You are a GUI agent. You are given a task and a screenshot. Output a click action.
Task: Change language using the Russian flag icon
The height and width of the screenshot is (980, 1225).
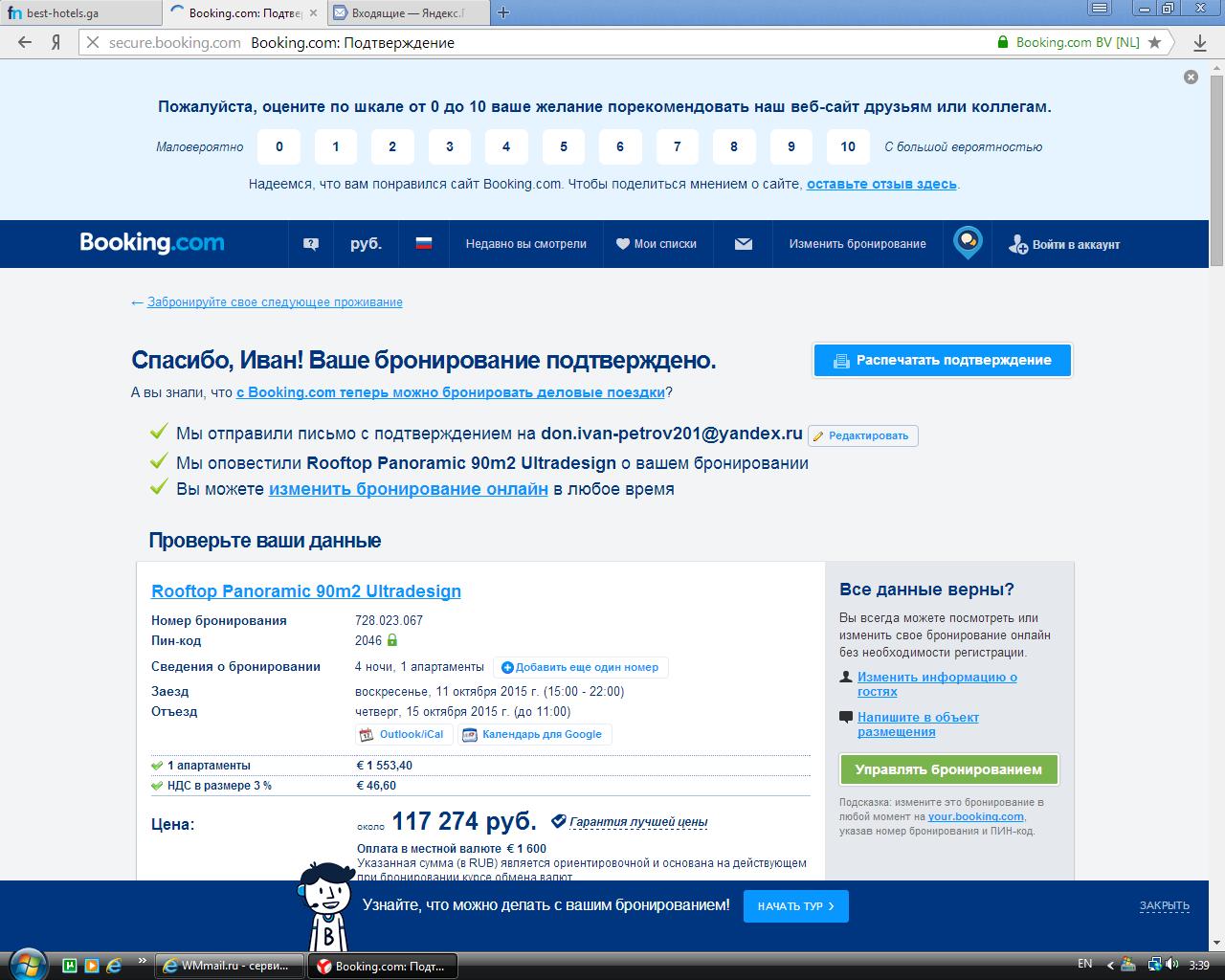coord(424,244)
